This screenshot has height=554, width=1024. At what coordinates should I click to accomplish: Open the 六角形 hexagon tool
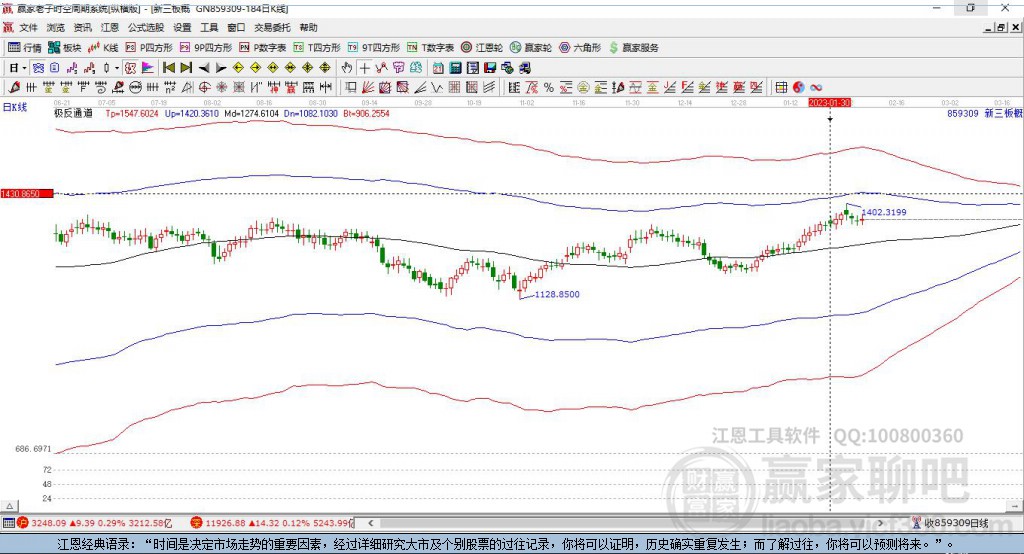(x=580, y=48)
